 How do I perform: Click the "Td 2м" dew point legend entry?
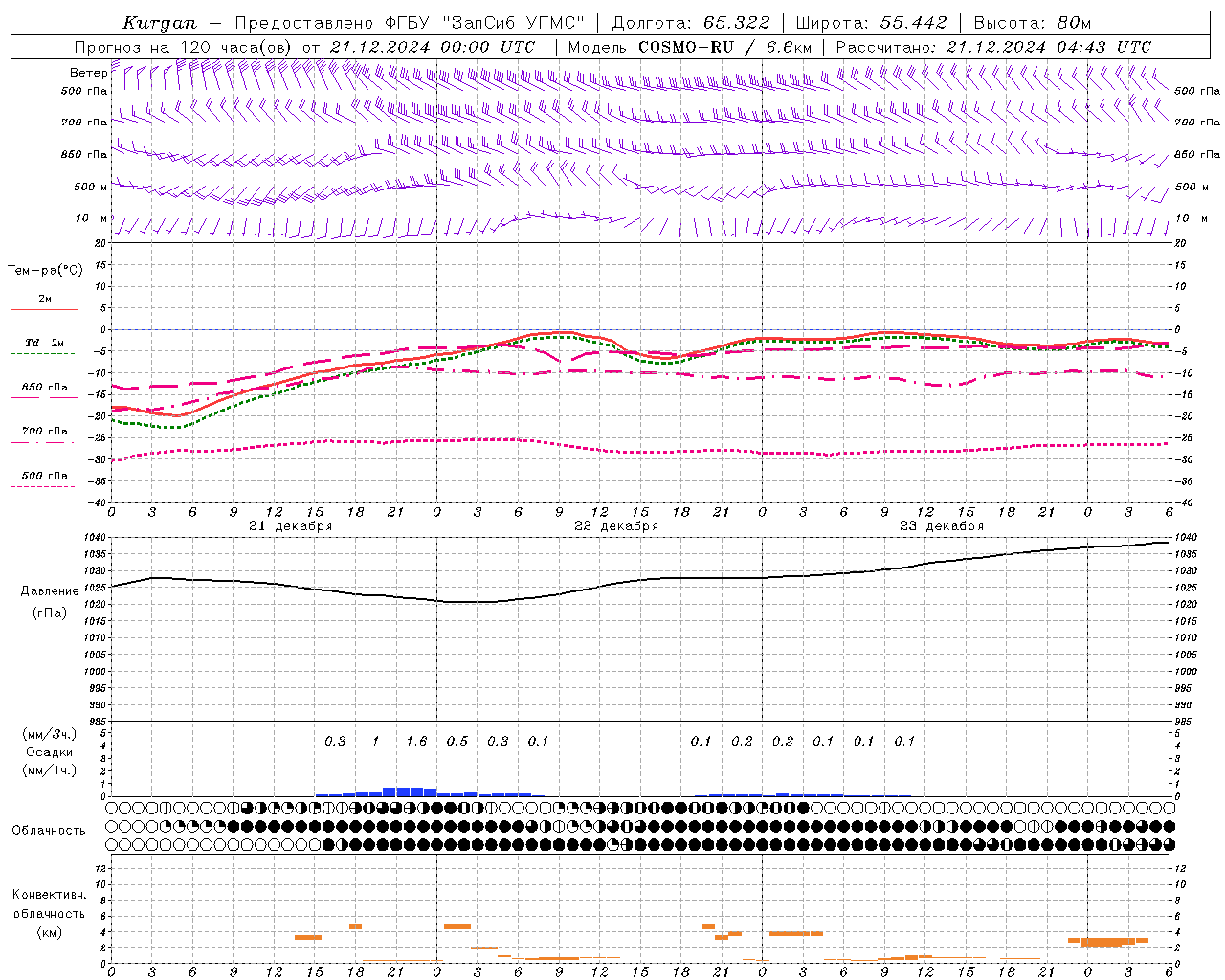point(45,343)
